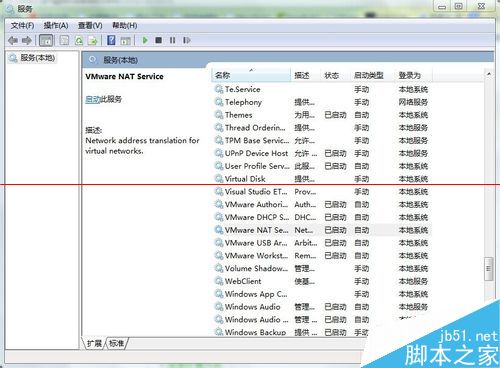Select the TPM Base Servic... service

click(323, 140)
